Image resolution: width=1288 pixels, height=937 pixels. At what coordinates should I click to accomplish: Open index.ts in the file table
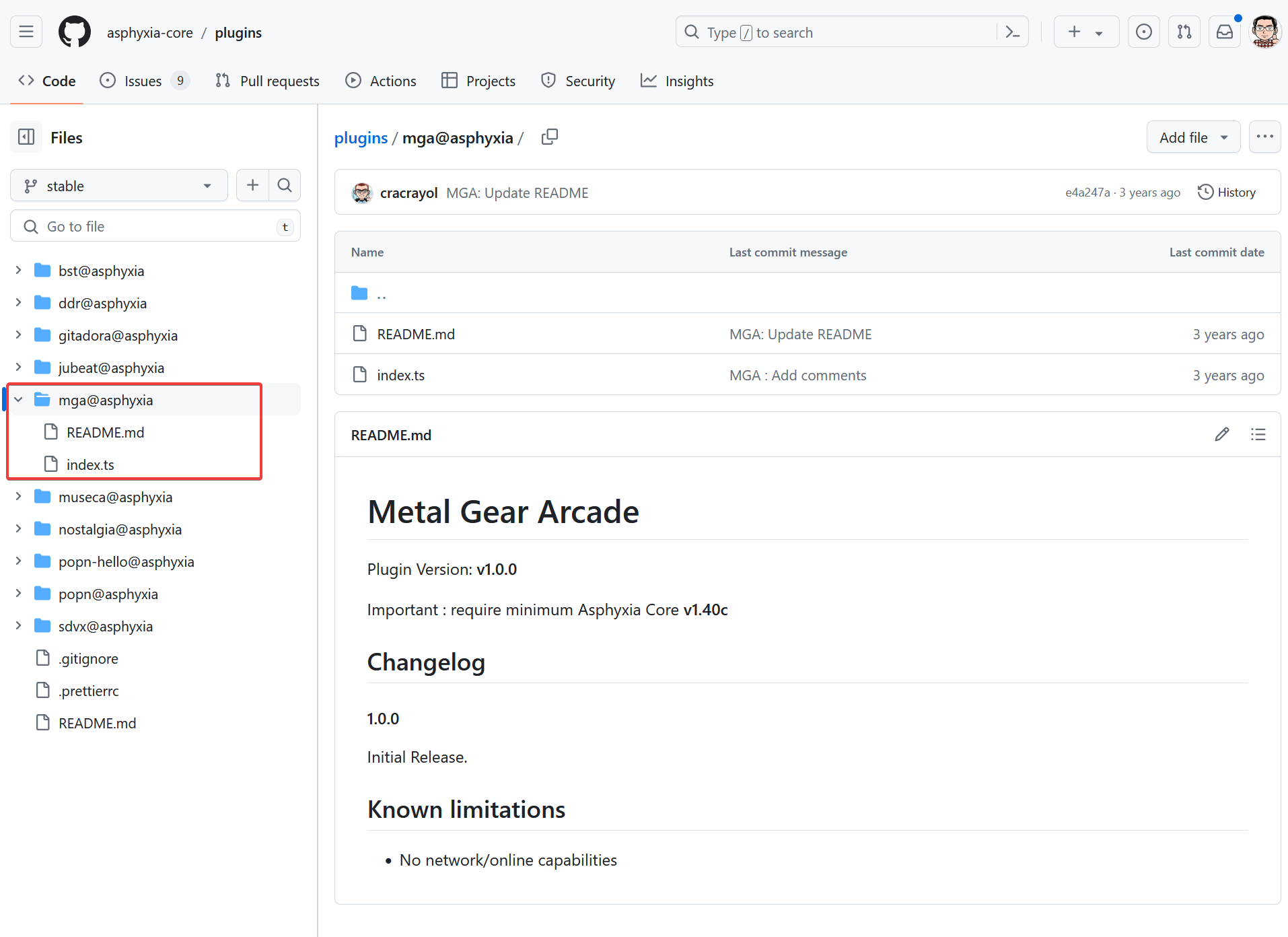[400, 376]
